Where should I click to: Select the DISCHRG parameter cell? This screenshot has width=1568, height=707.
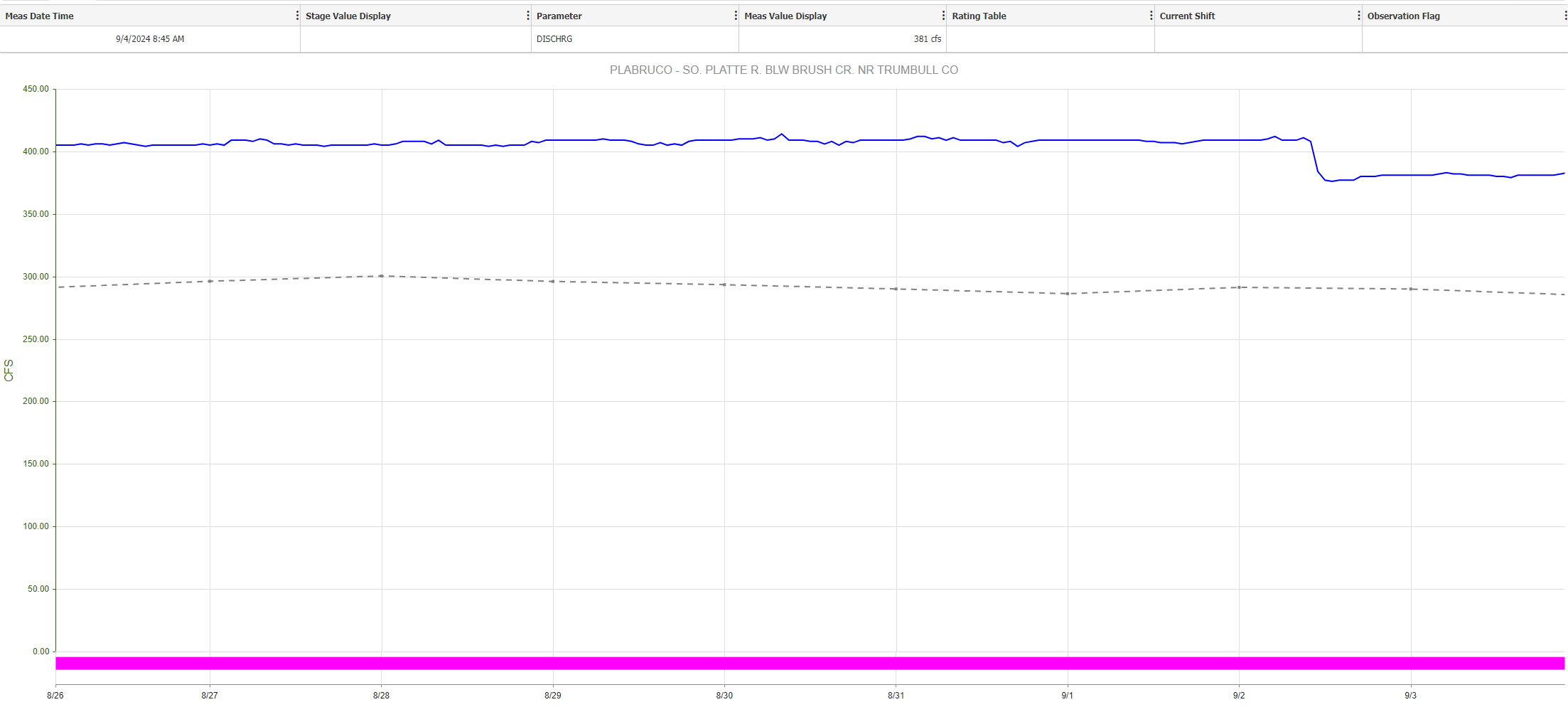pos(635,39)
